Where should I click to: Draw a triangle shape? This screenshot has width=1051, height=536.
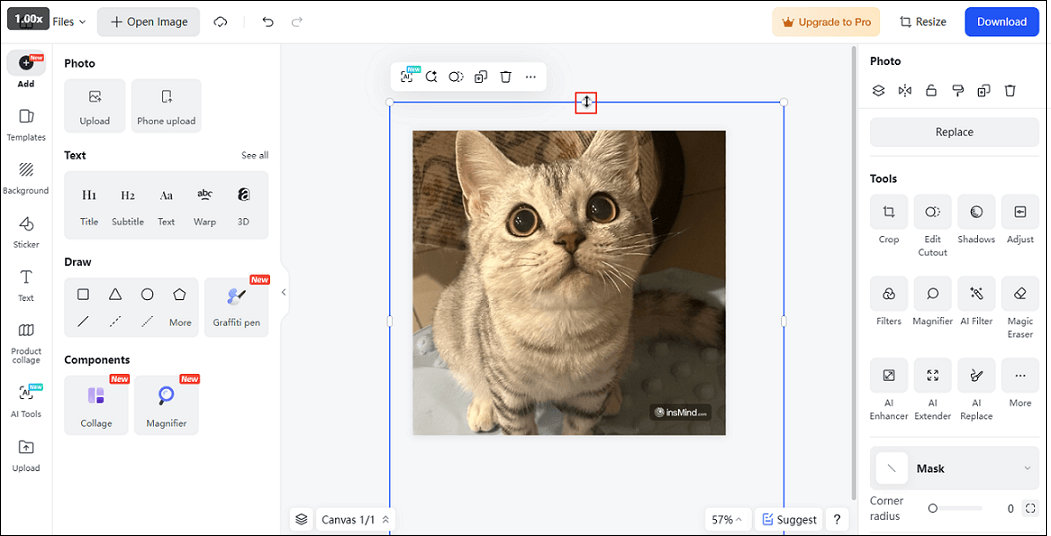coord(115,294)
